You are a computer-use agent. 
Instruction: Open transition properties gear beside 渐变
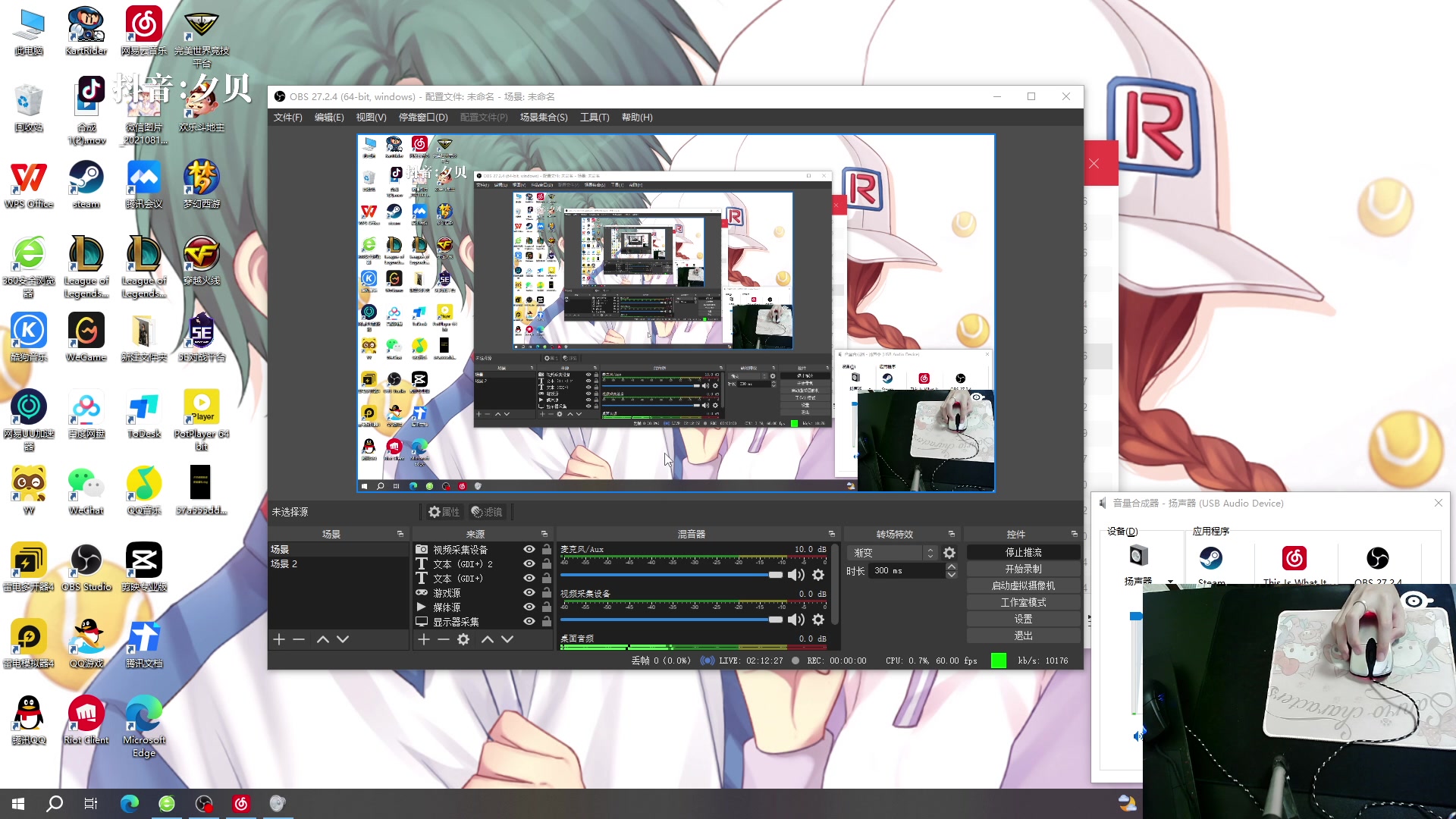[949, 553]
